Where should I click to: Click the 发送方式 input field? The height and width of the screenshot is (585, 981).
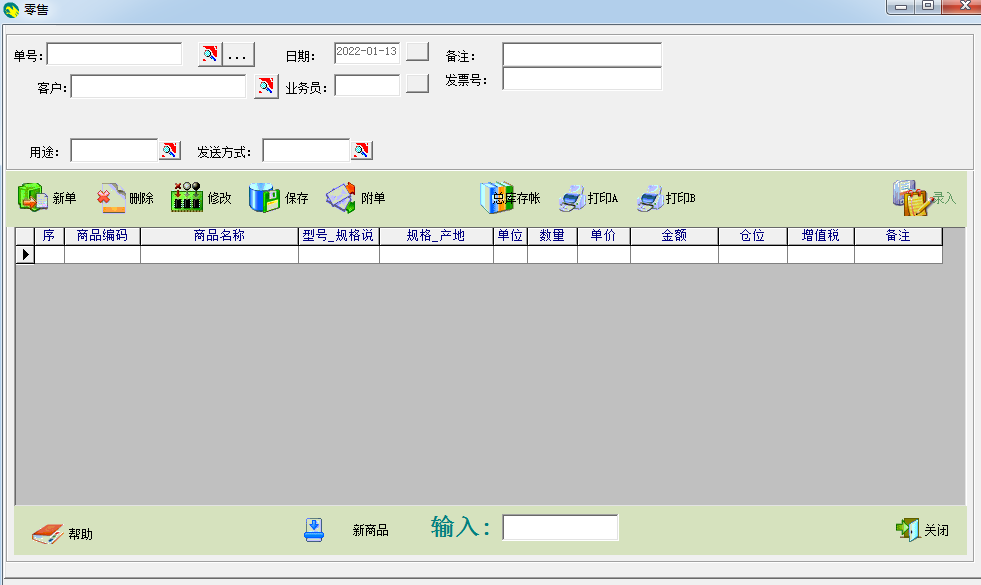[x=306, y=150]
